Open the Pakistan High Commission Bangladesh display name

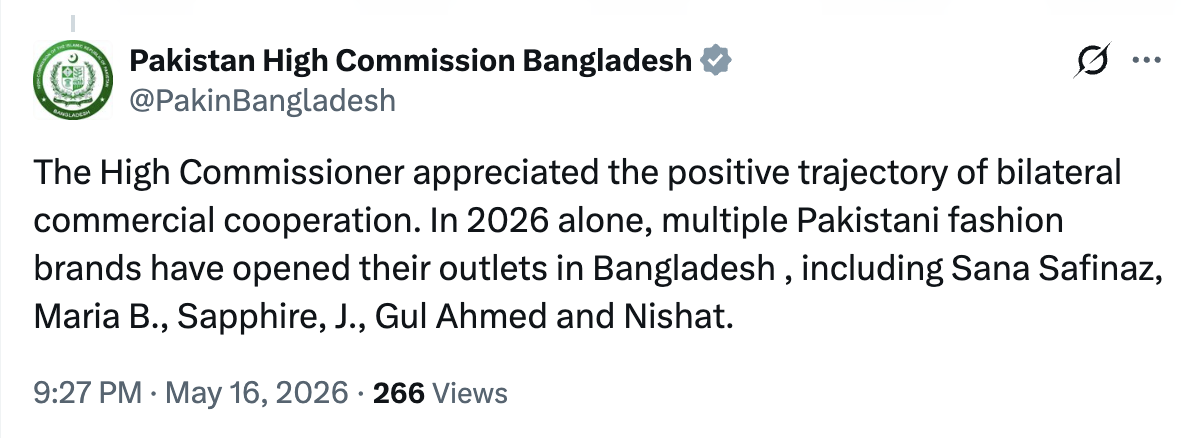[x=410, y=61]
